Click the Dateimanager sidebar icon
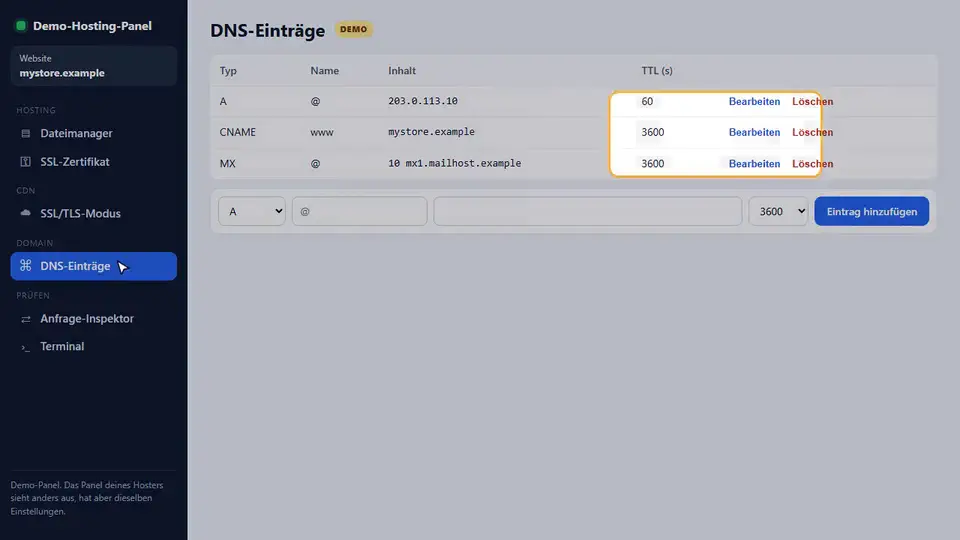The width and height of the screenshot is (960, 540). click(x=26, y=133)
